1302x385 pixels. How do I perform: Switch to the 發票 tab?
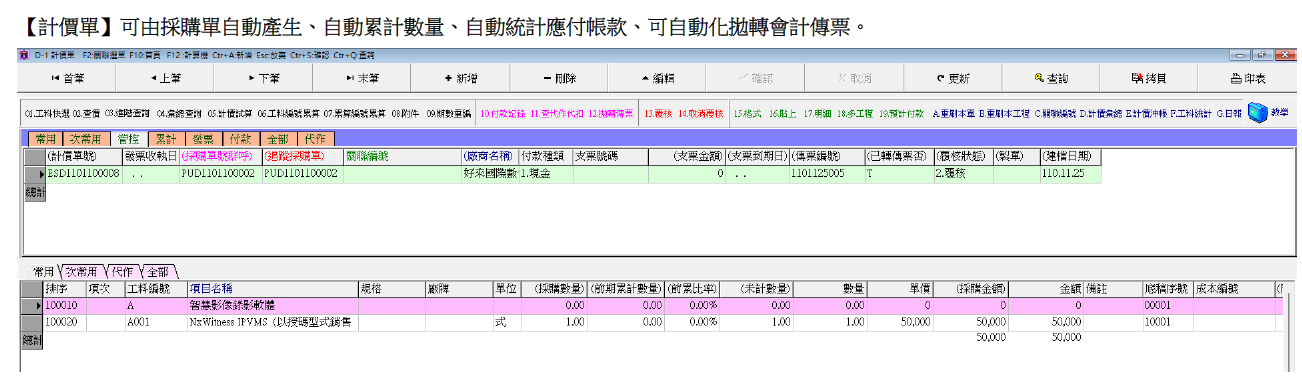tap(204, 139)
